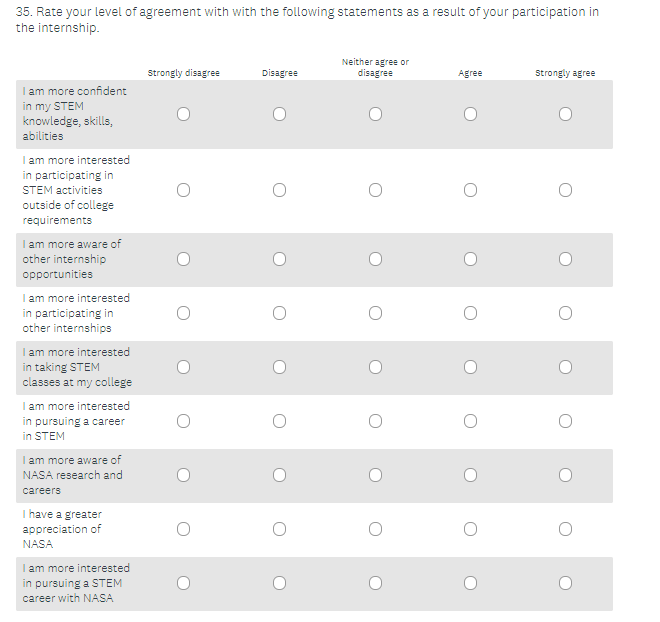Select Disagree for greater appreciation of NASA

(279, 529)
